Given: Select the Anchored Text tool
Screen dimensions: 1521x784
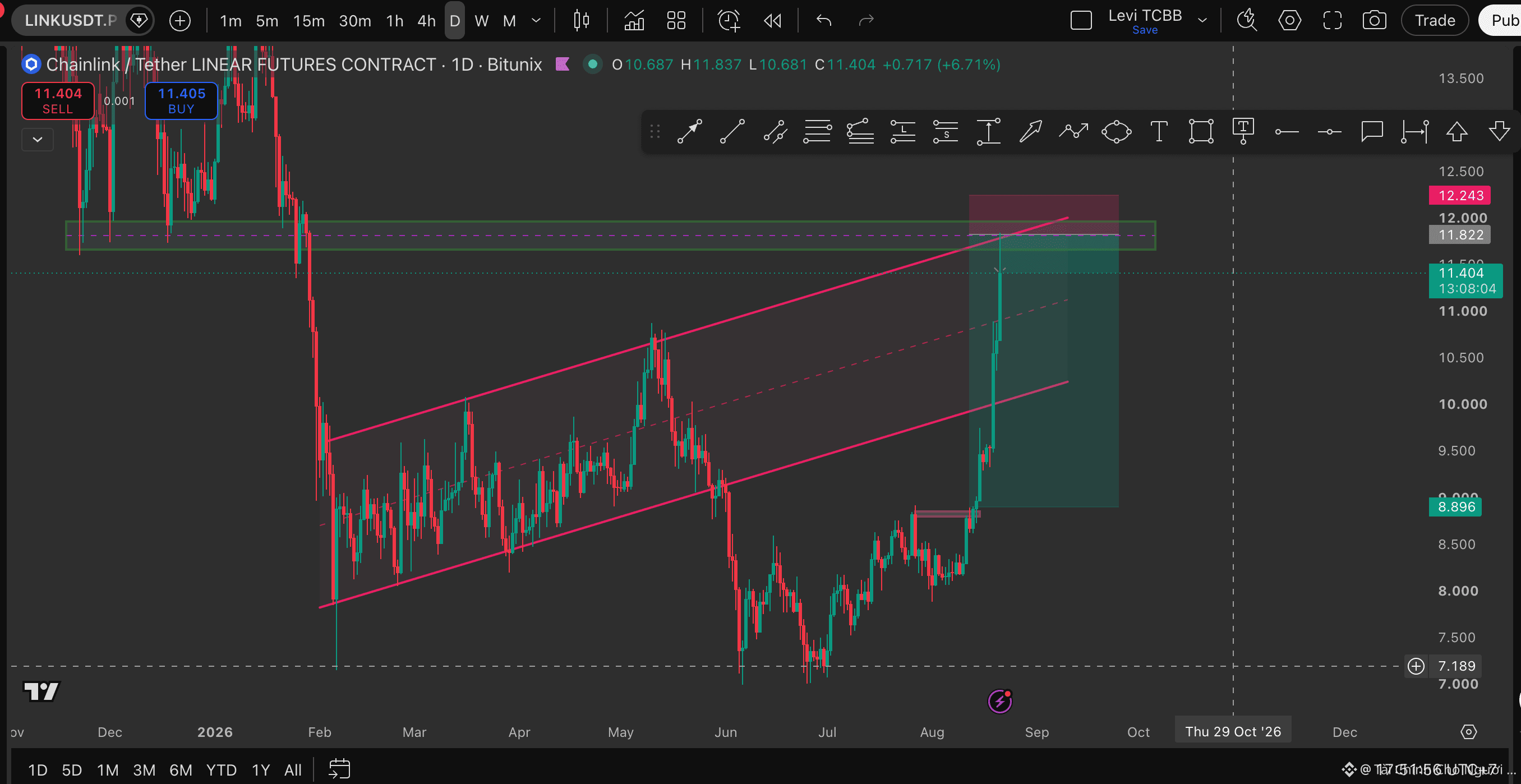Looking at the screenshot, I should pyautogui.click(x=1243, y=131).
